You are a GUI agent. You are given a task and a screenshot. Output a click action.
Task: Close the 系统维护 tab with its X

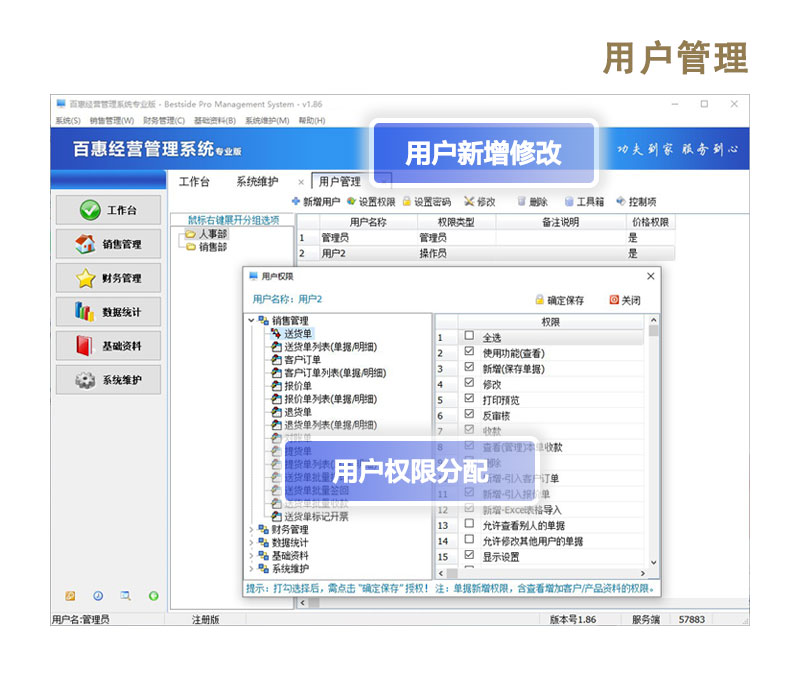[301, 182]
